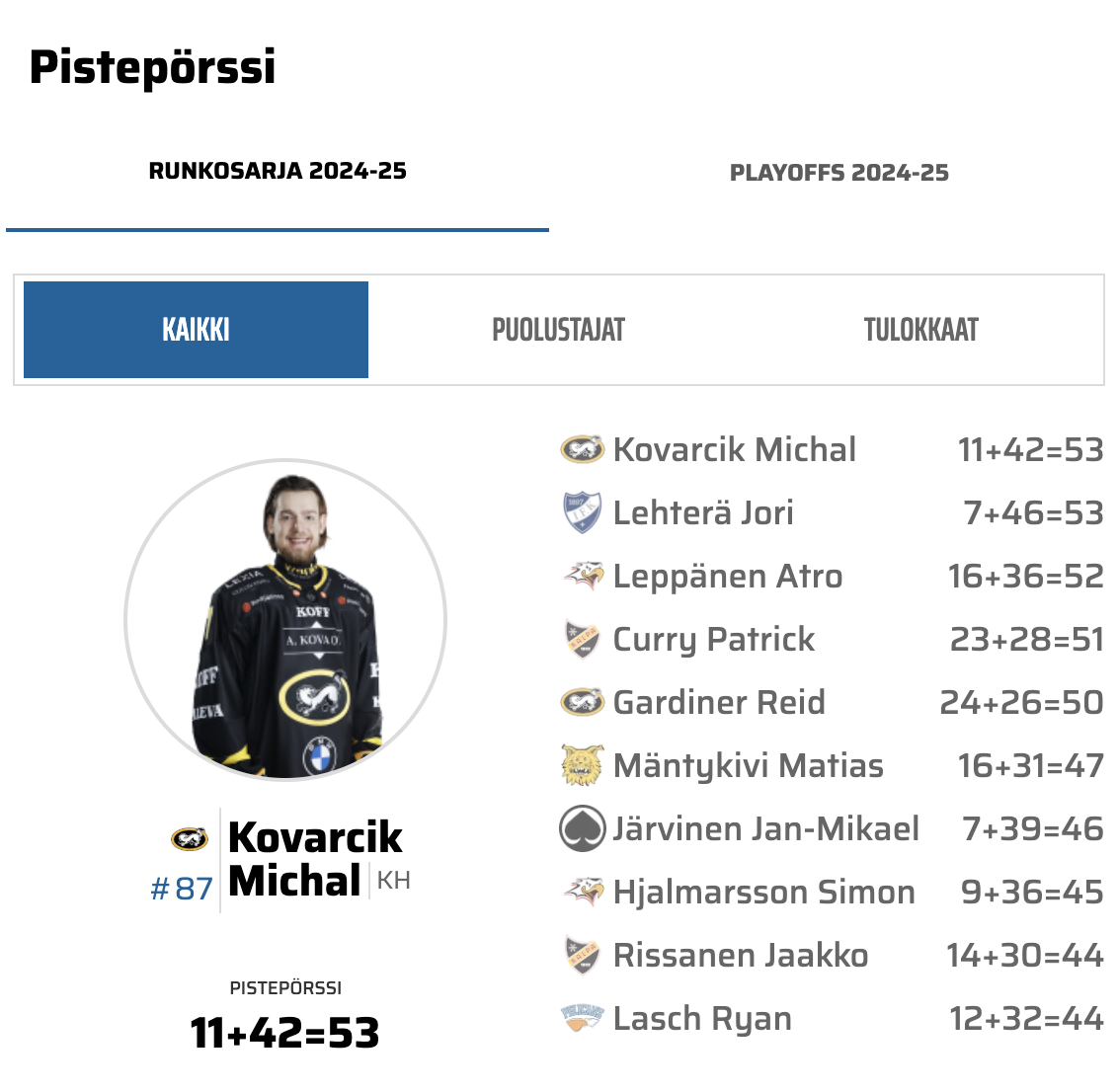Click the large Kovarcik Michal name heading
This screenshot has height=1092, width=1118.
click(x=314, y=859)
